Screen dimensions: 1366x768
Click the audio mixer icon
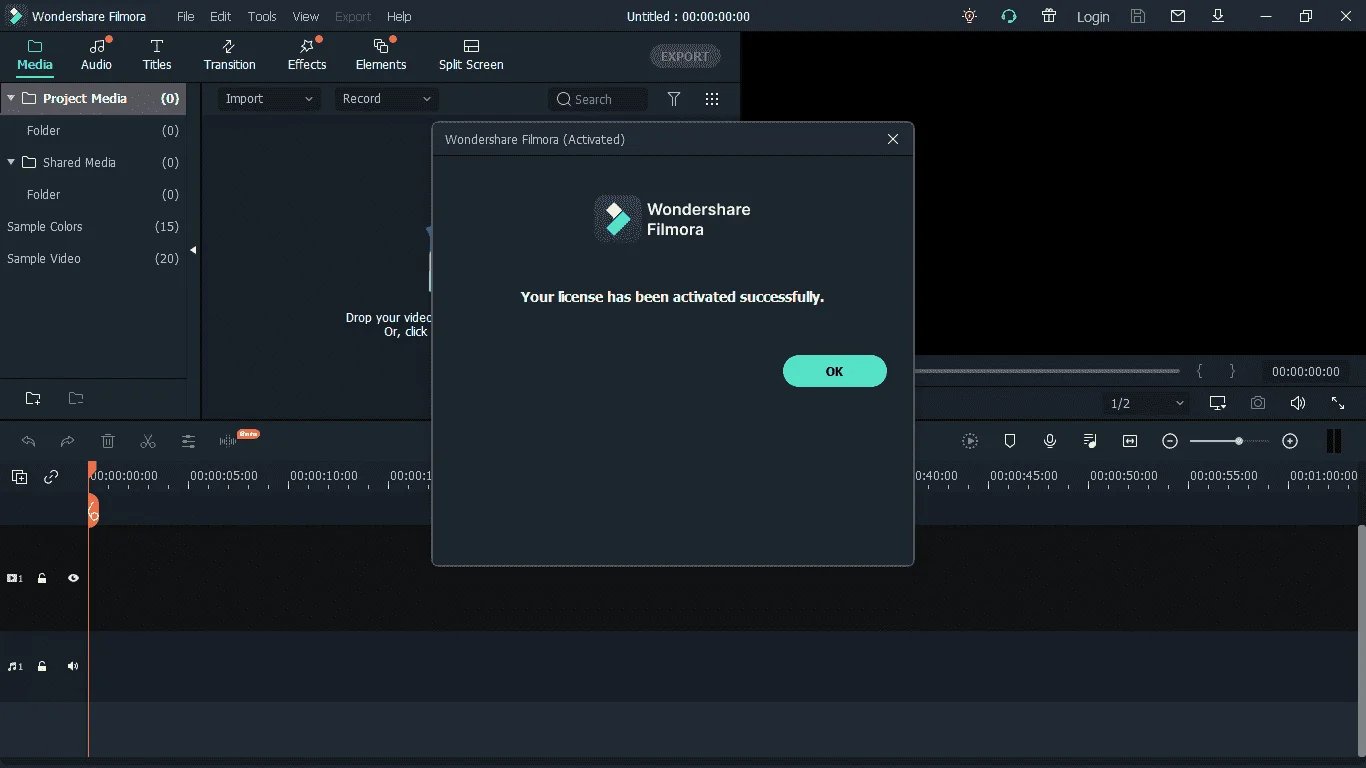[x=1090, y=441]
